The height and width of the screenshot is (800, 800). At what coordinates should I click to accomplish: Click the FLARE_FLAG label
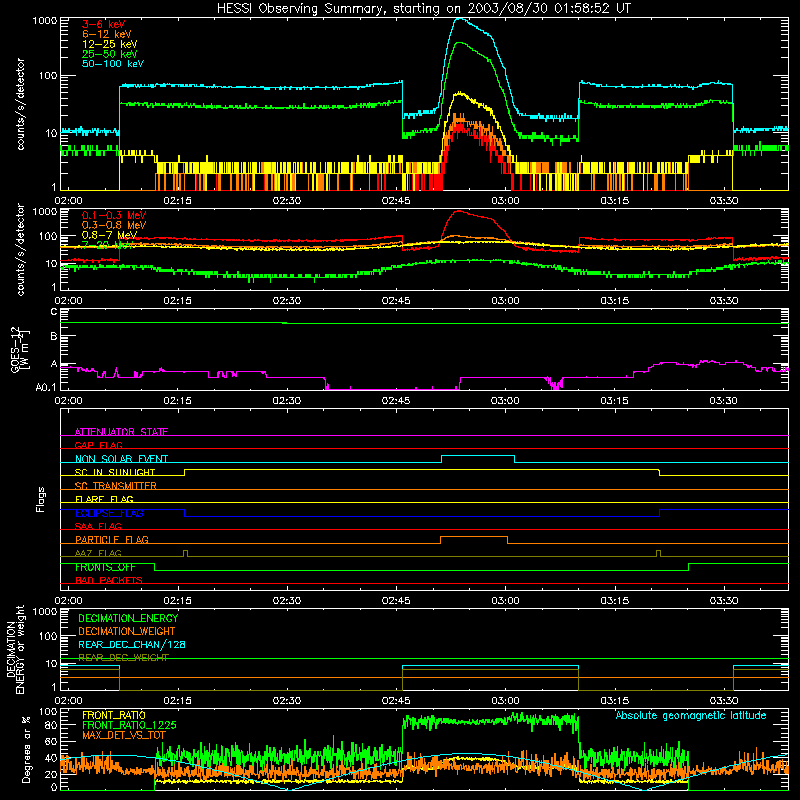[x=104, y=499]
